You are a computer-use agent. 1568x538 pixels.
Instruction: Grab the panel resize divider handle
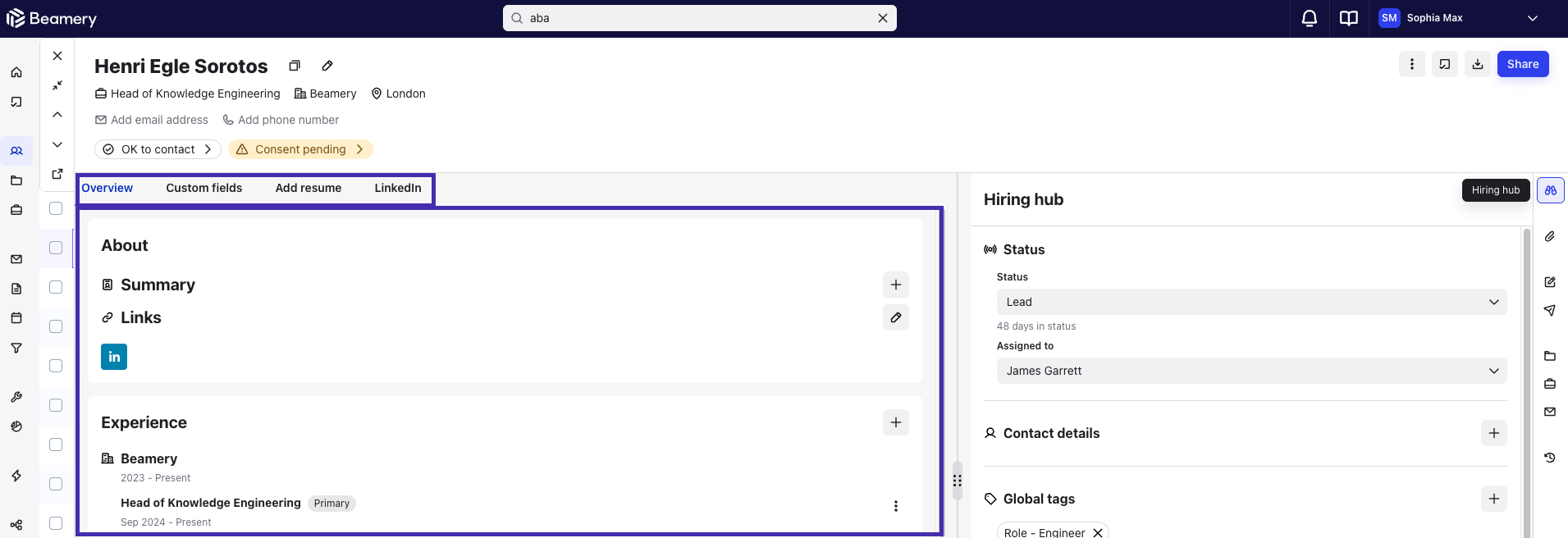[x=957, y=480]
